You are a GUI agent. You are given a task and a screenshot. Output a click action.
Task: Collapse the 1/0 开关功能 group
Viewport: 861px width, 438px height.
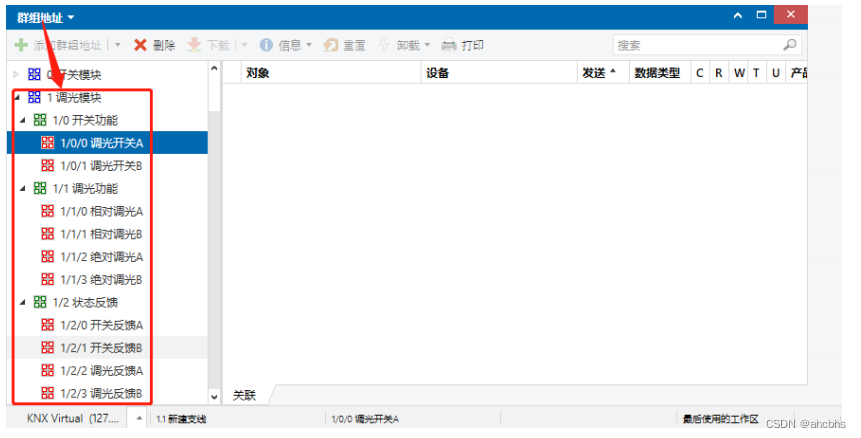click(23, 120)
